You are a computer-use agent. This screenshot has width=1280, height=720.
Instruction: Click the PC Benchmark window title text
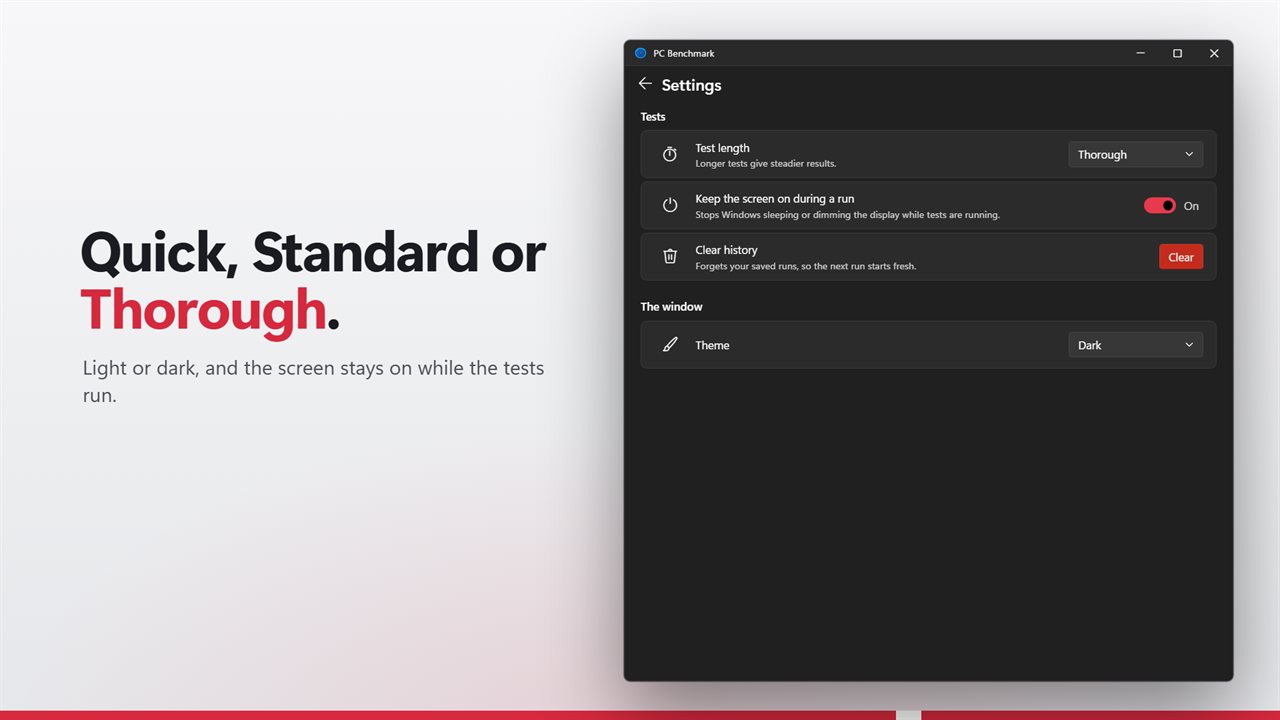click(x=684, y=53)
